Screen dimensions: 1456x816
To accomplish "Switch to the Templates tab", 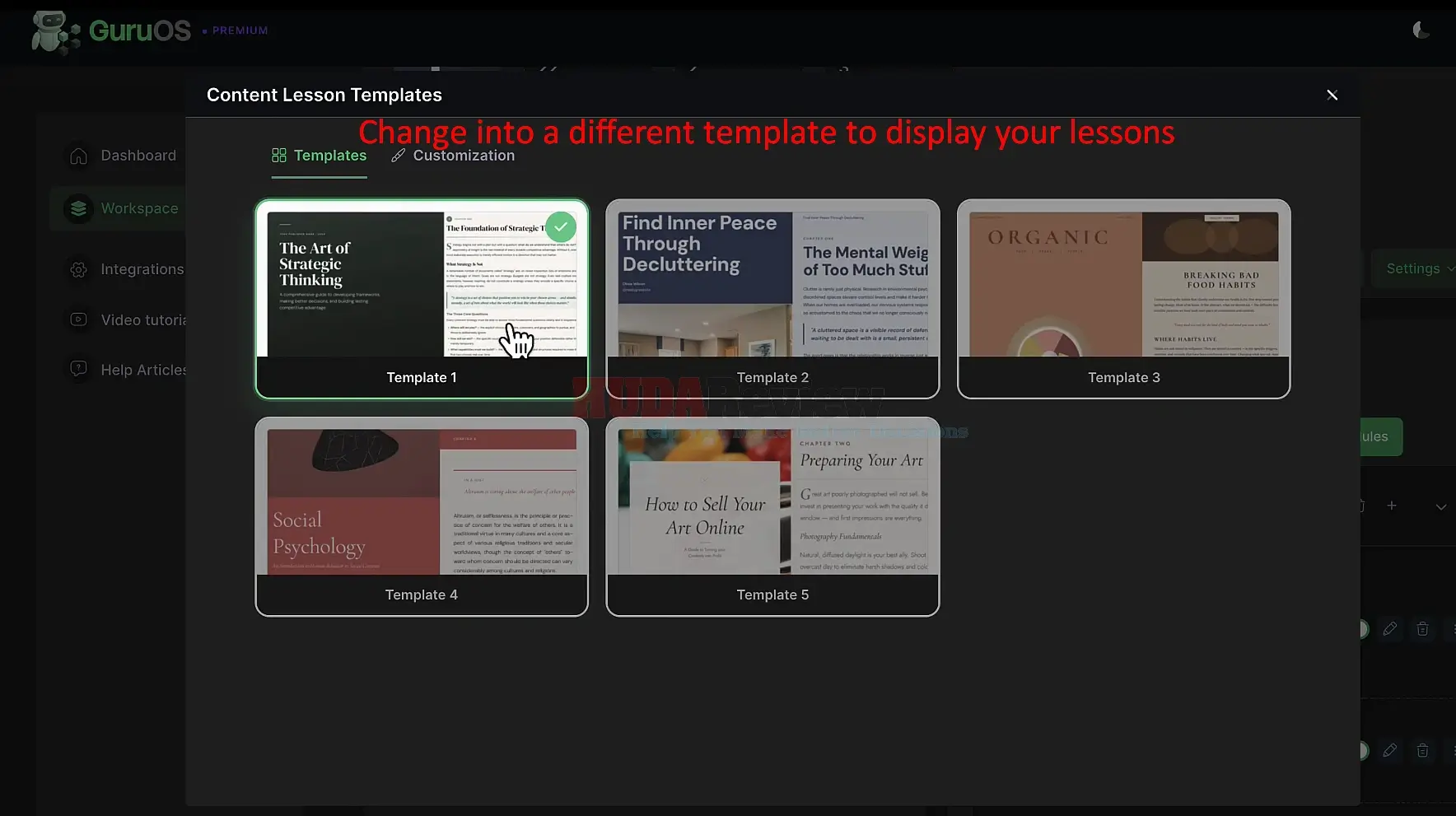I will click(320, 156).
